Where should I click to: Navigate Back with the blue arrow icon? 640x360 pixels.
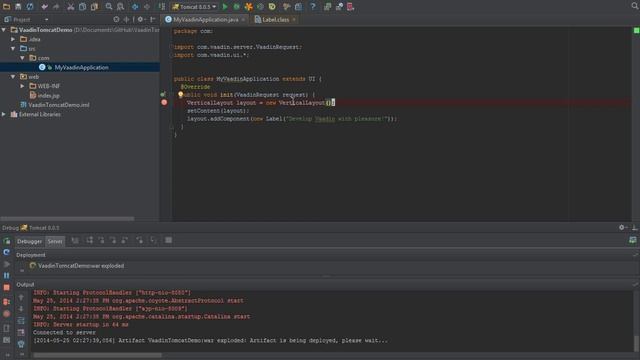[135, 7]
